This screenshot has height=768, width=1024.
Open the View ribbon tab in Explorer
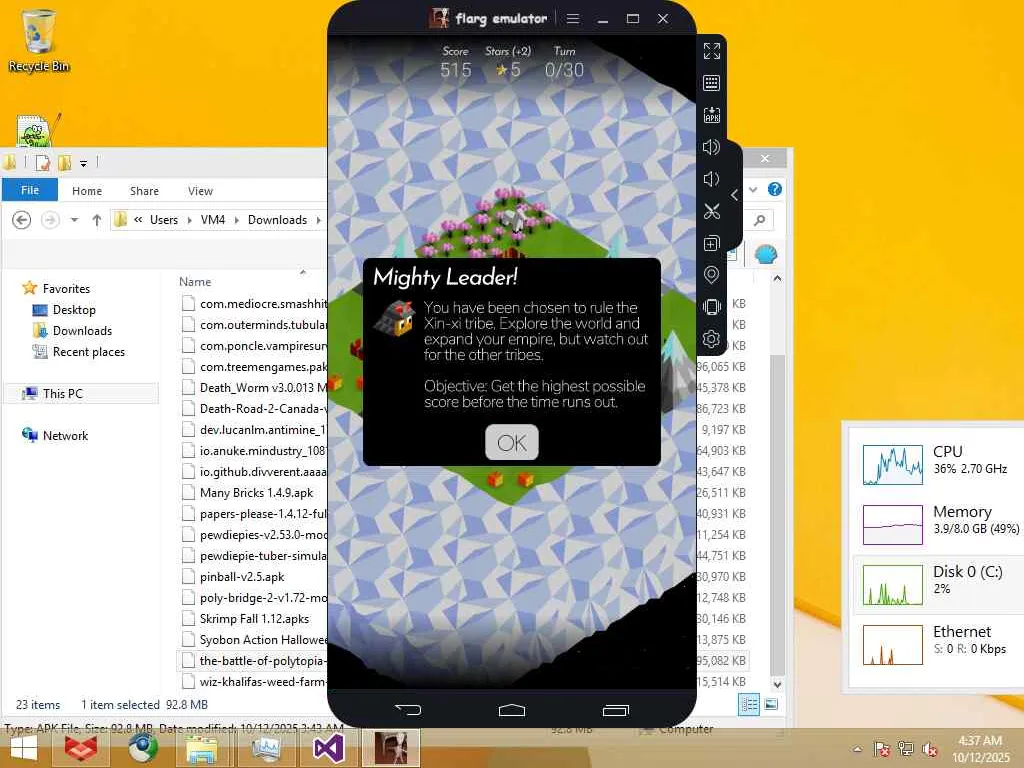tap(200, 191)
